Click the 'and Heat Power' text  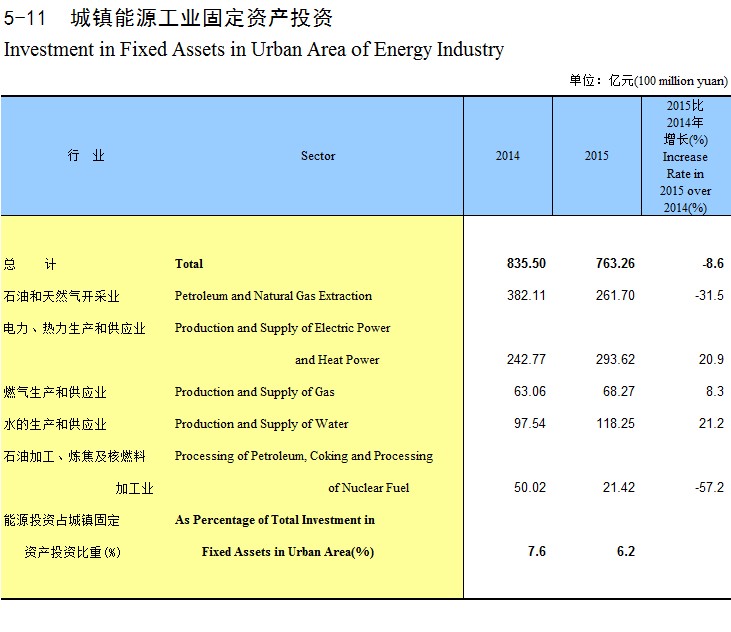337,360
